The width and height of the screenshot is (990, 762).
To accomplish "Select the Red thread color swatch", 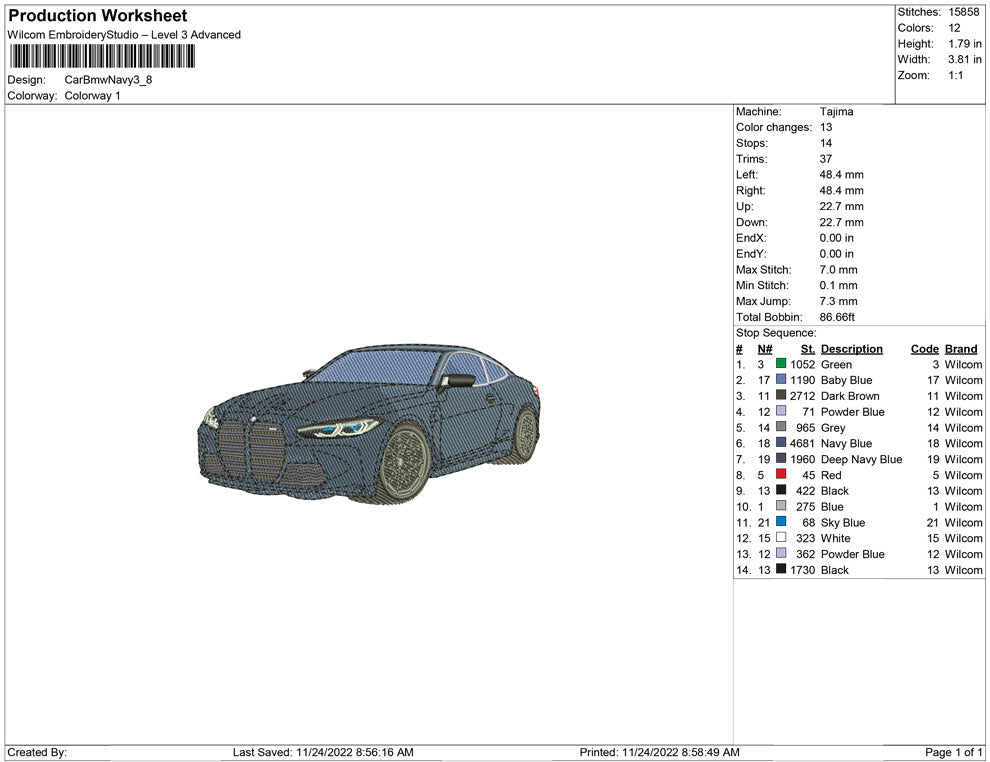I will point(781,475).
